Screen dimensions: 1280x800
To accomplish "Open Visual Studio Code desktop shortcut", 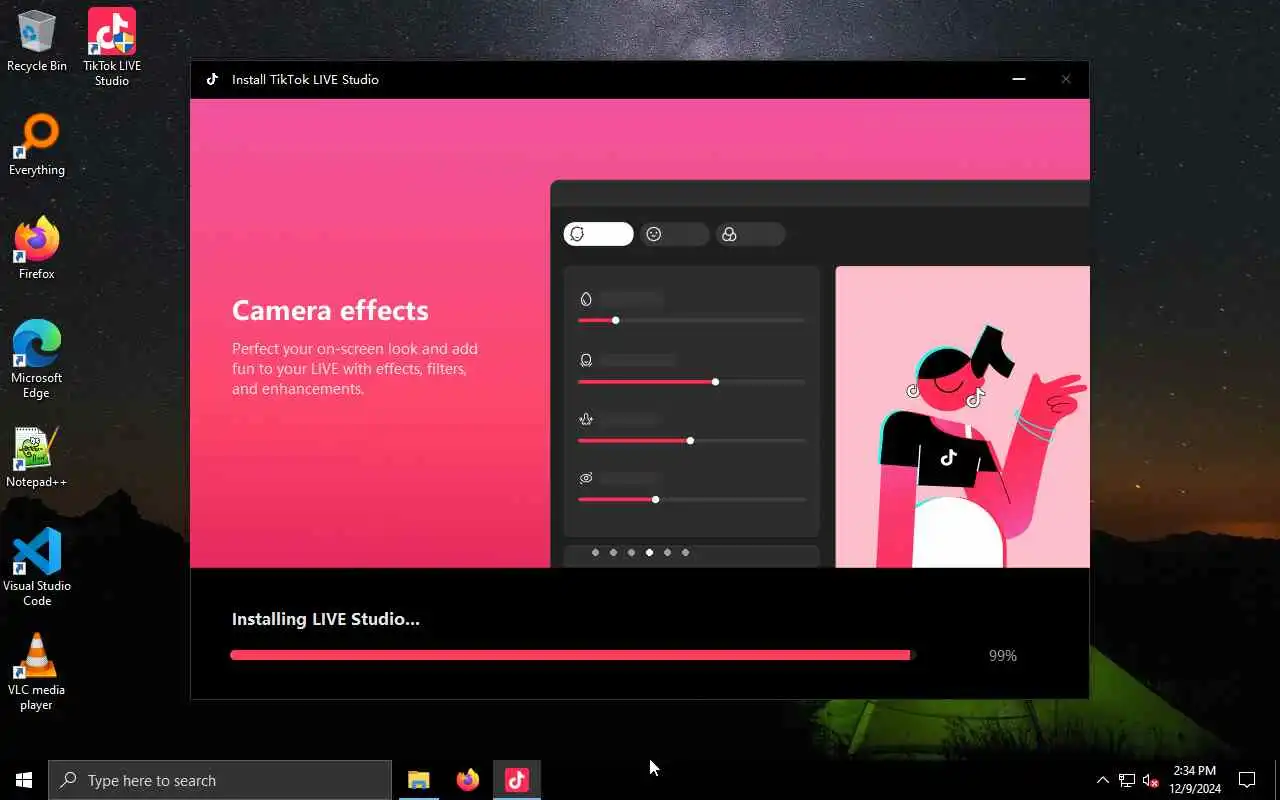I will click(x=37, y=567).
